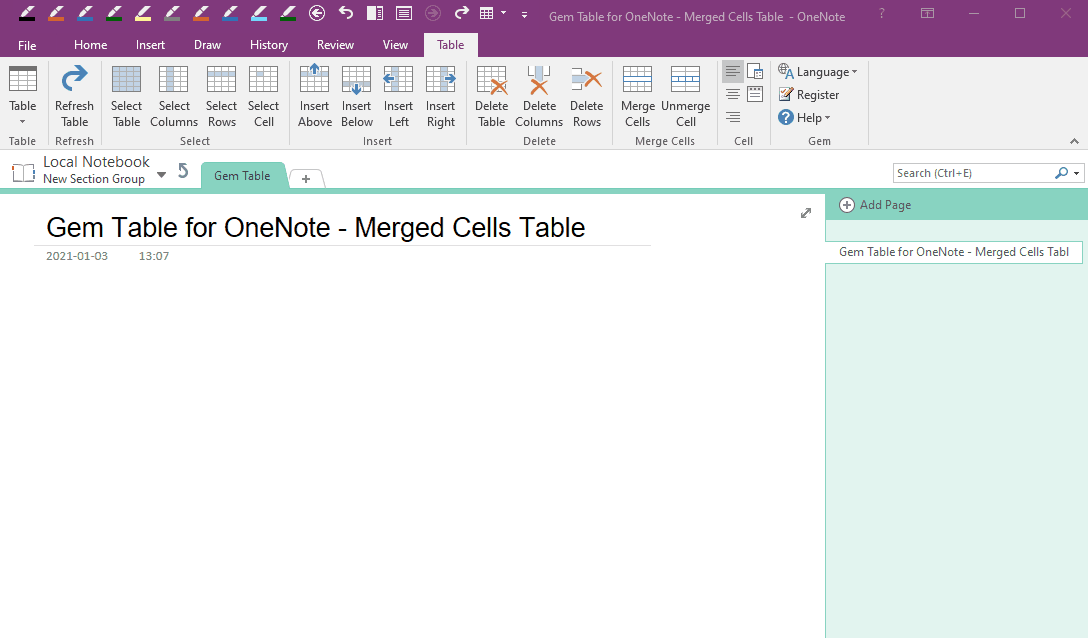Open the Help dropdown
The height and width of the screenshot is (638, 1088).
(x=804, y=117)
